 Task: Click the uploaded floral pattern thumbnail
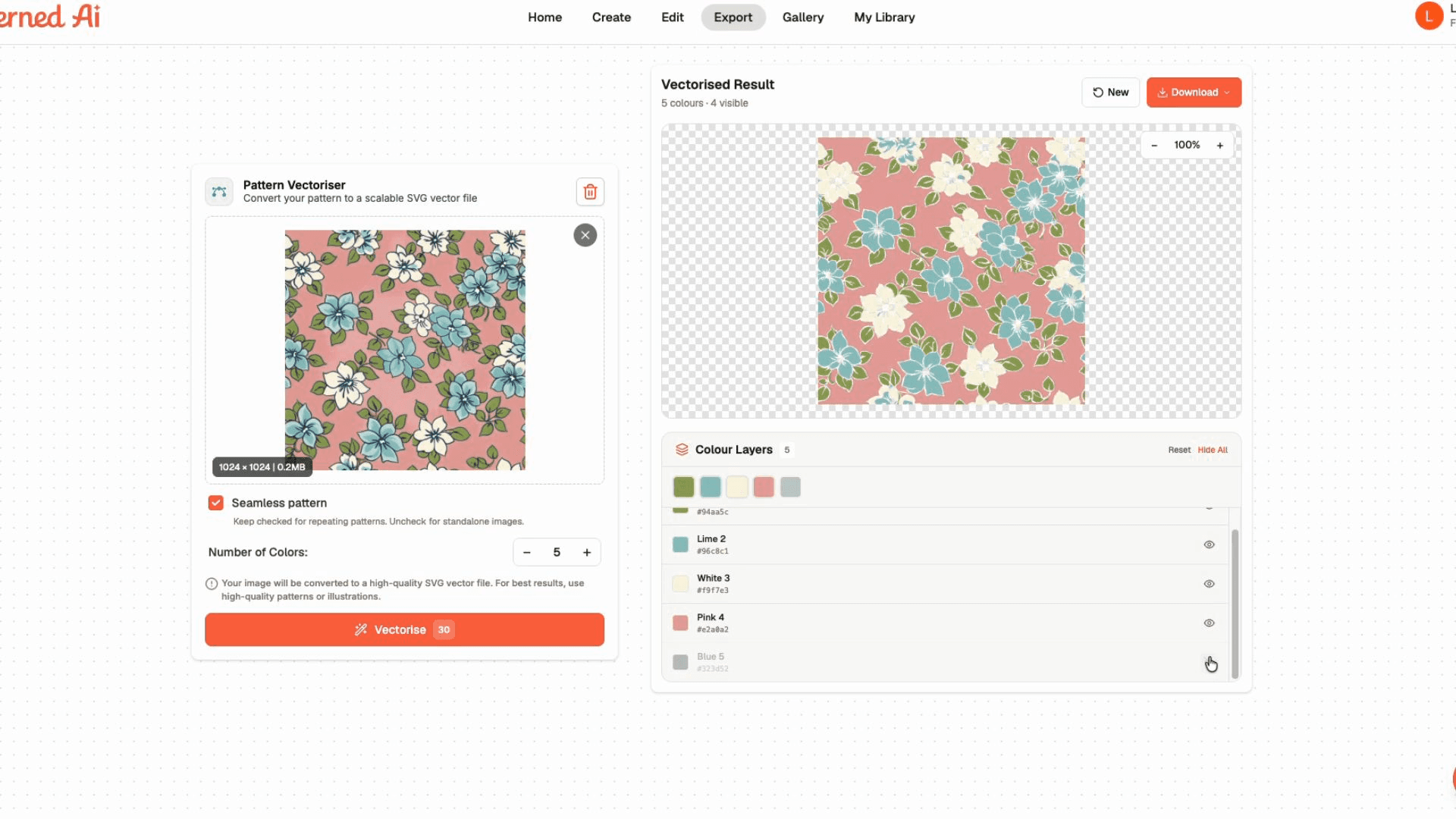tap(405, 350)
